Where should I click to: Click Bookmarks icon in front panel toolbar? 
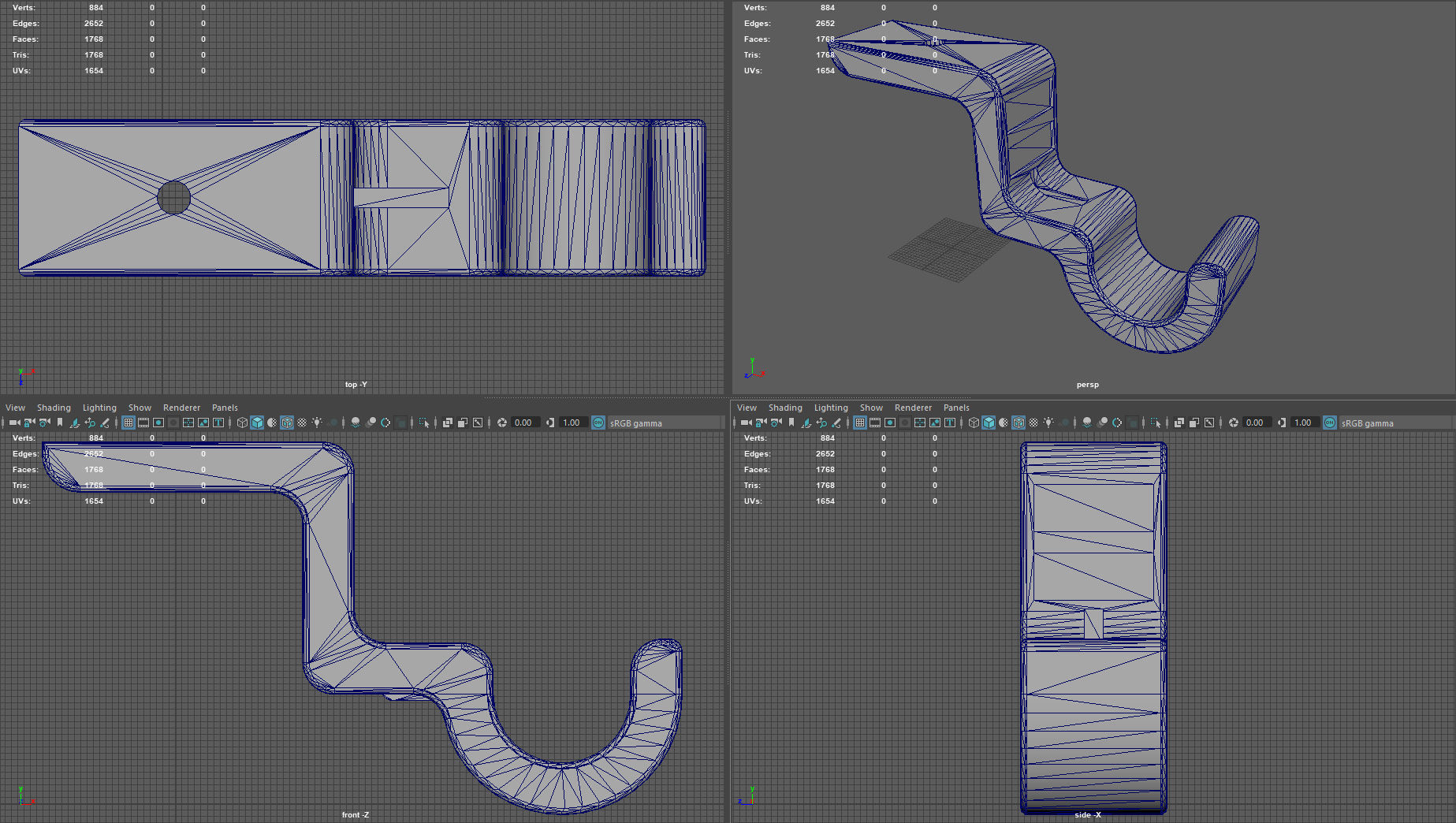click(x=60, y=423)
